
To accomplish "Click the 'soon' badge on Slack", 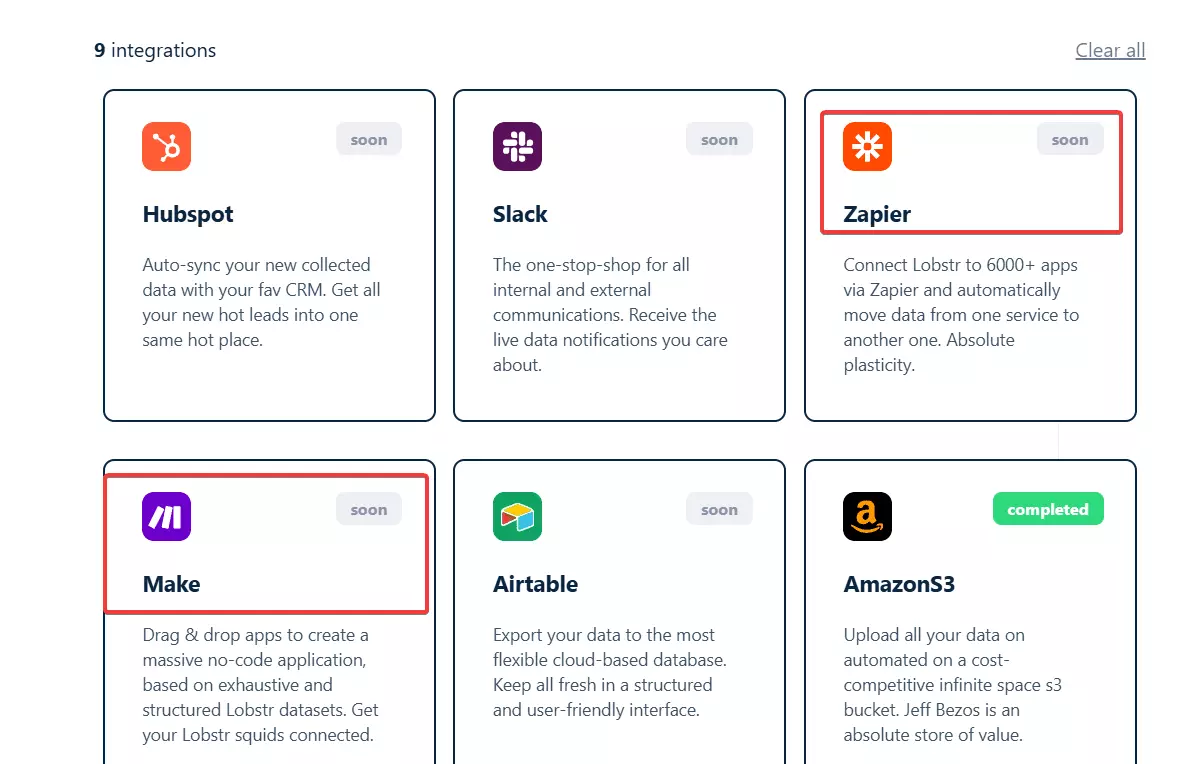I will pyautogui.click(x=719, y=139).
